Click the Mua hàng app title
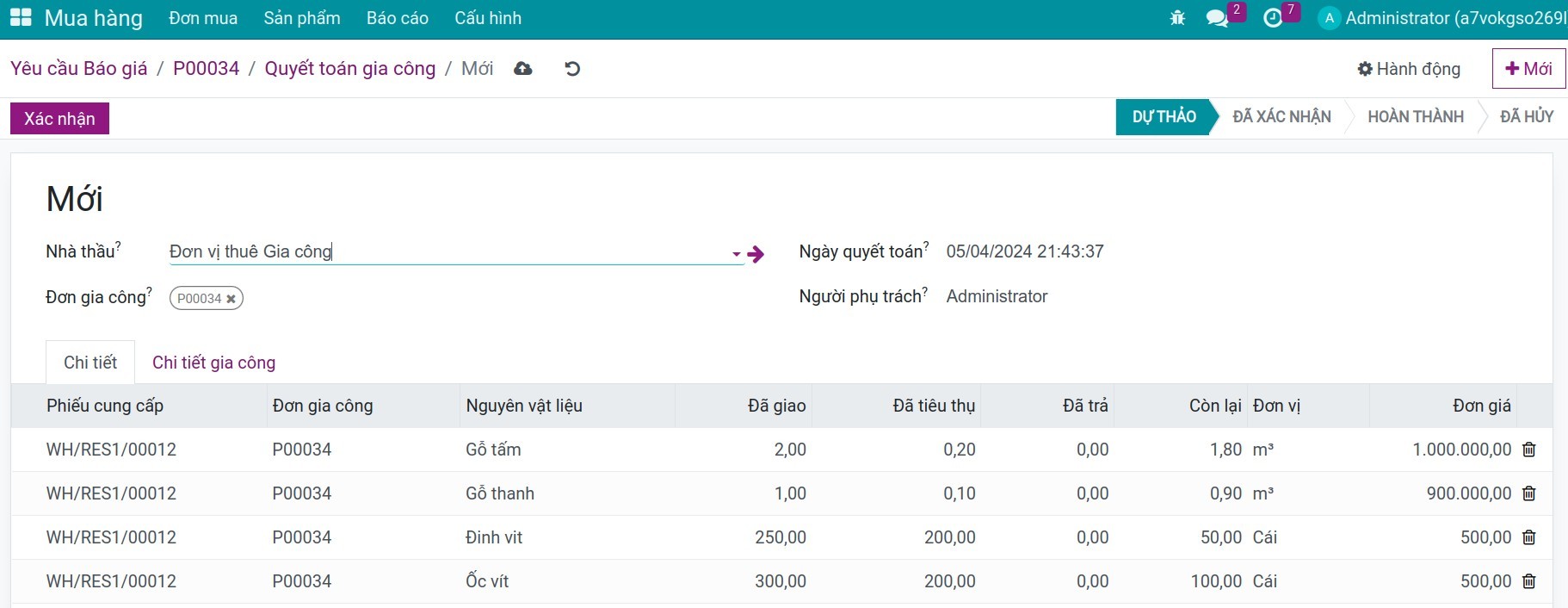 tap(94, 18)
